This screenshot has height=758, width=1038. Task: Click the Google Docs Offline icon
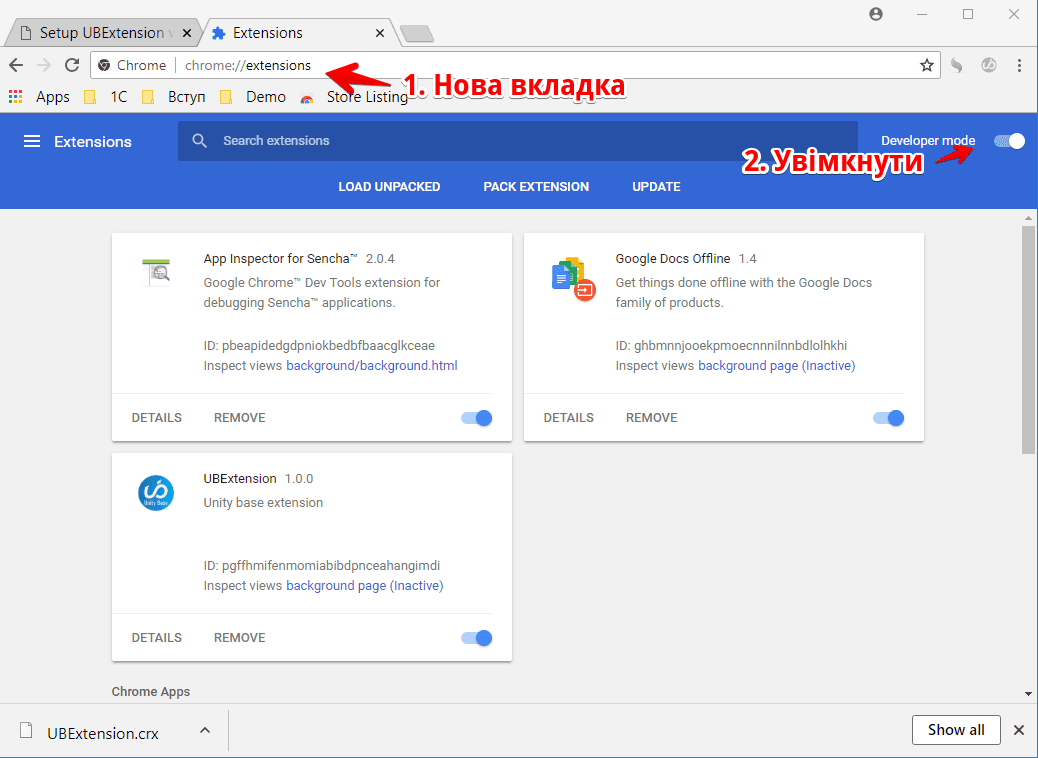[x=573, y=279]
